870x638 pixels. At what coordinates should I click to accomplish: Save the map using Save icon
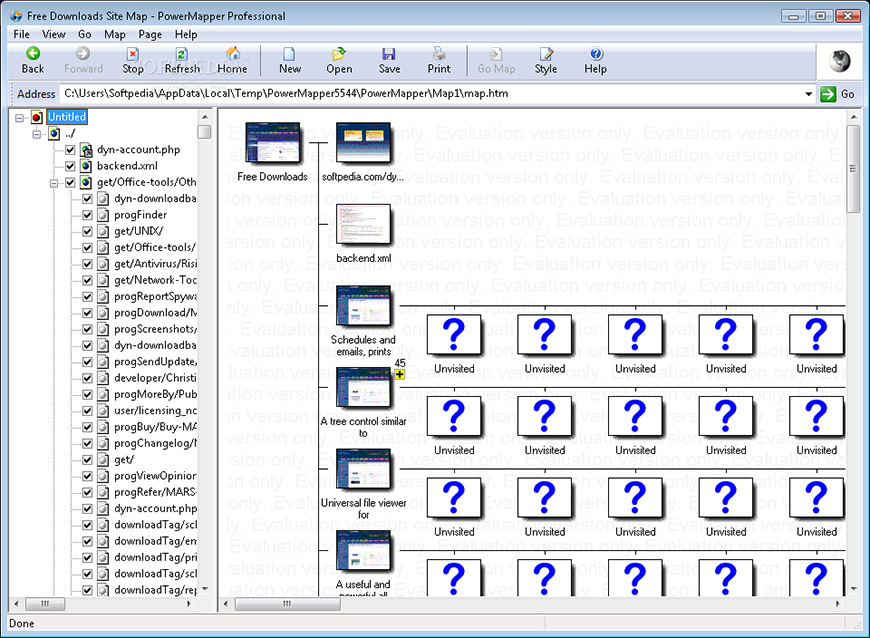click(389, 55)
